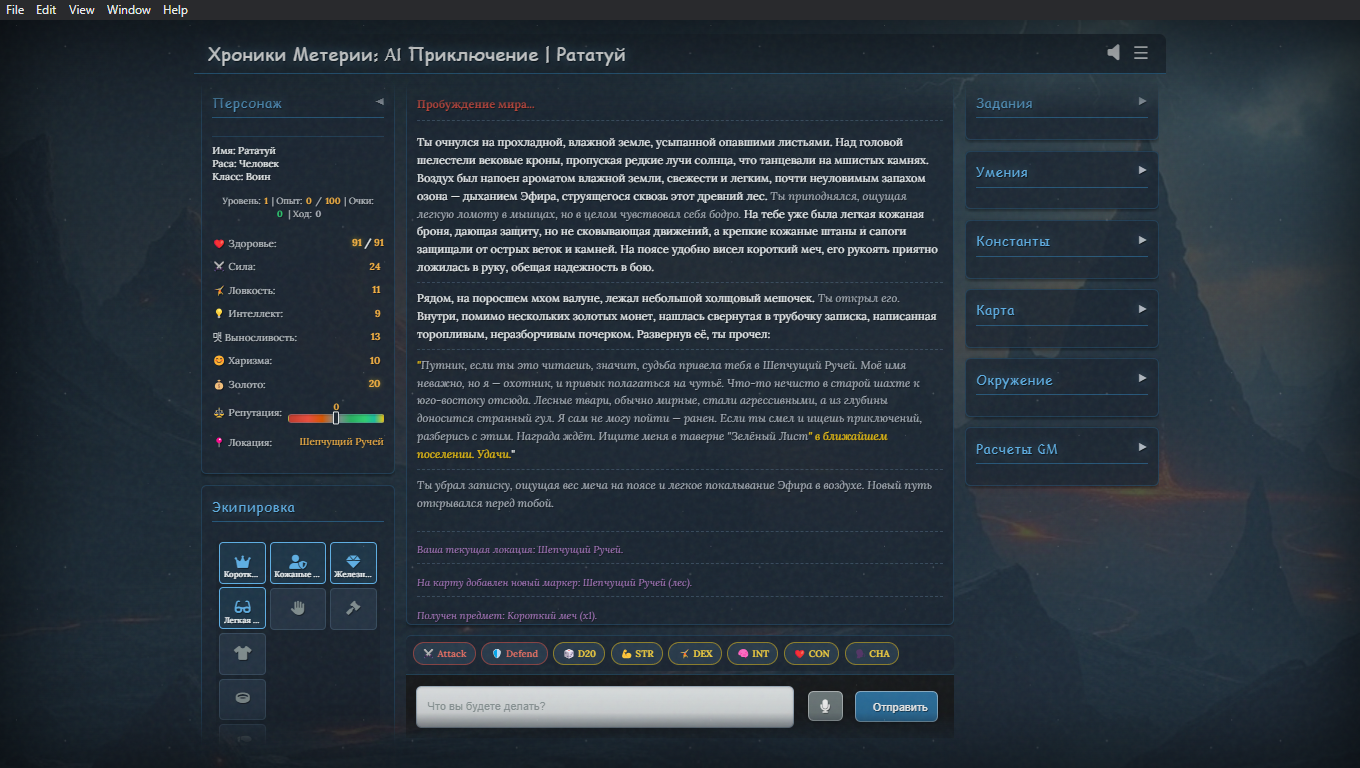
Task: Mute sound with the speaker icon
Action: click(x=1113, y=53)
